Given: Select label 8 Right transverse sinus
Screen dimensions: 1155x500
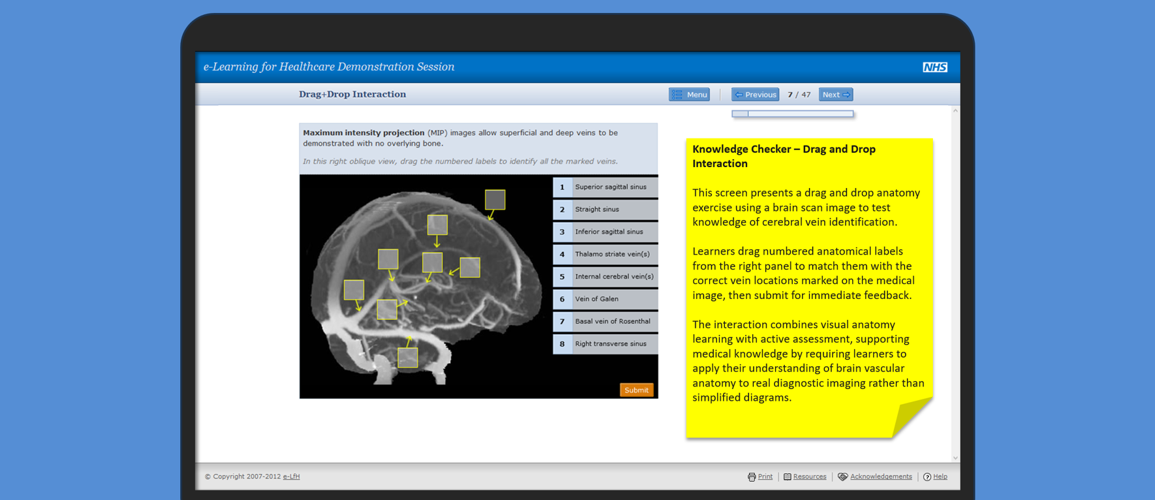Looking at the screenshot, I should [x=605, y=344].
